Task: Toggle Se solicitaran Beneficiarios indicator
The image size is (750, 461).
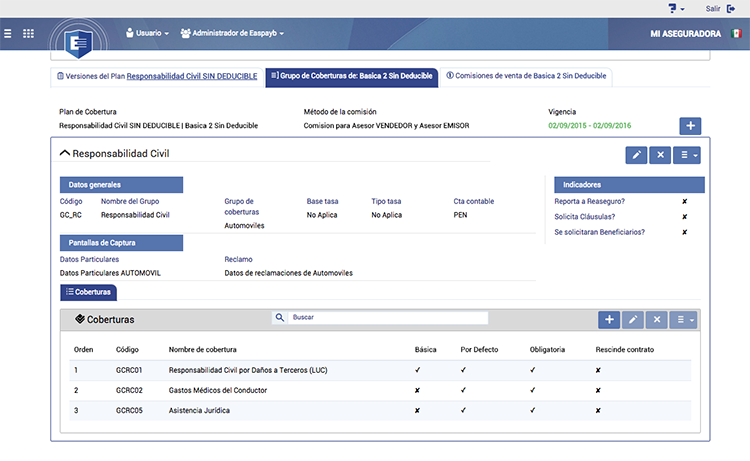Action: [x=684, y=232]
